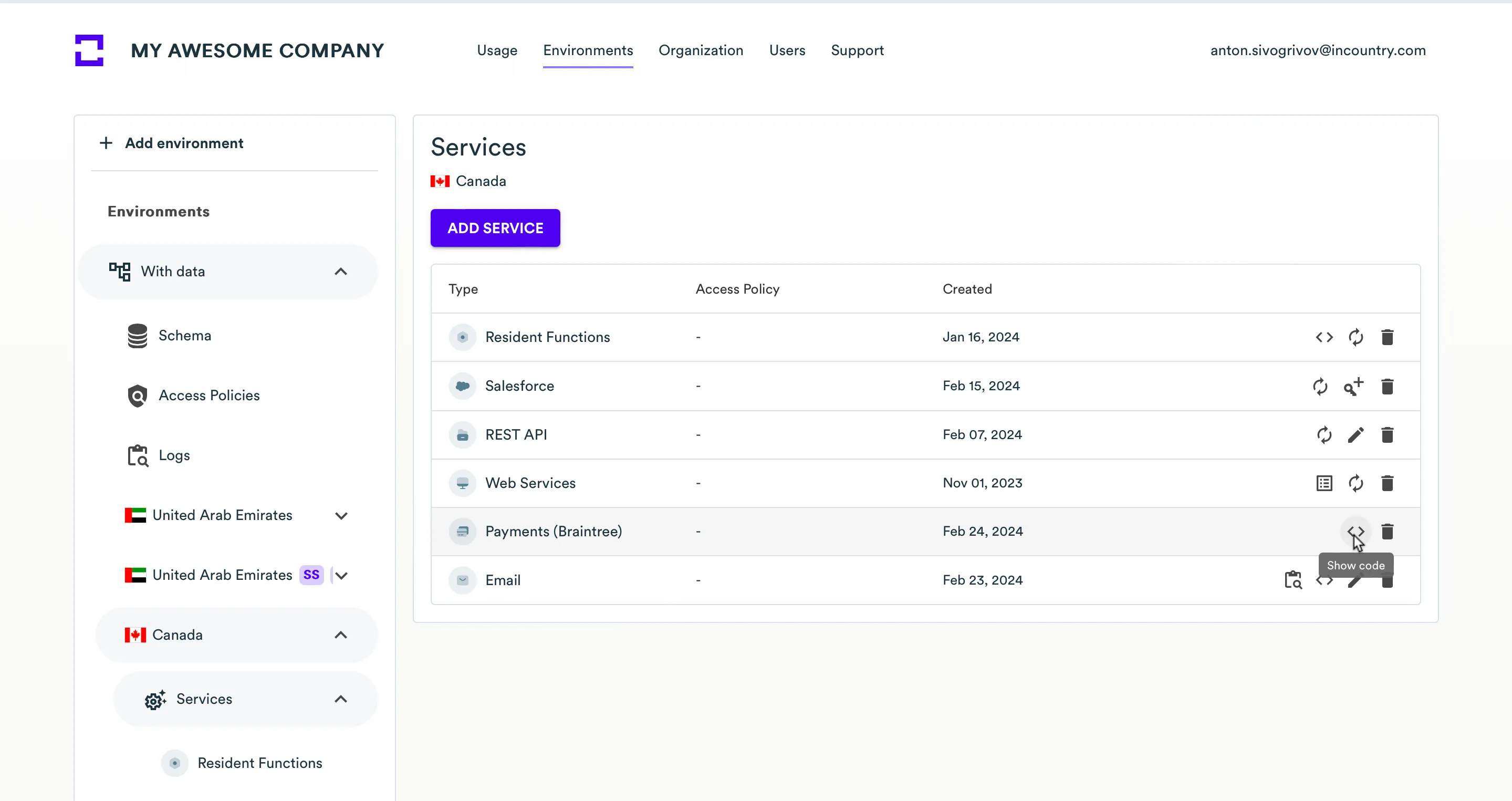The height and width of the screenshot is (801, 1512).
Task: Click add key icon for Salesforce
Action: coord(1353,386)
